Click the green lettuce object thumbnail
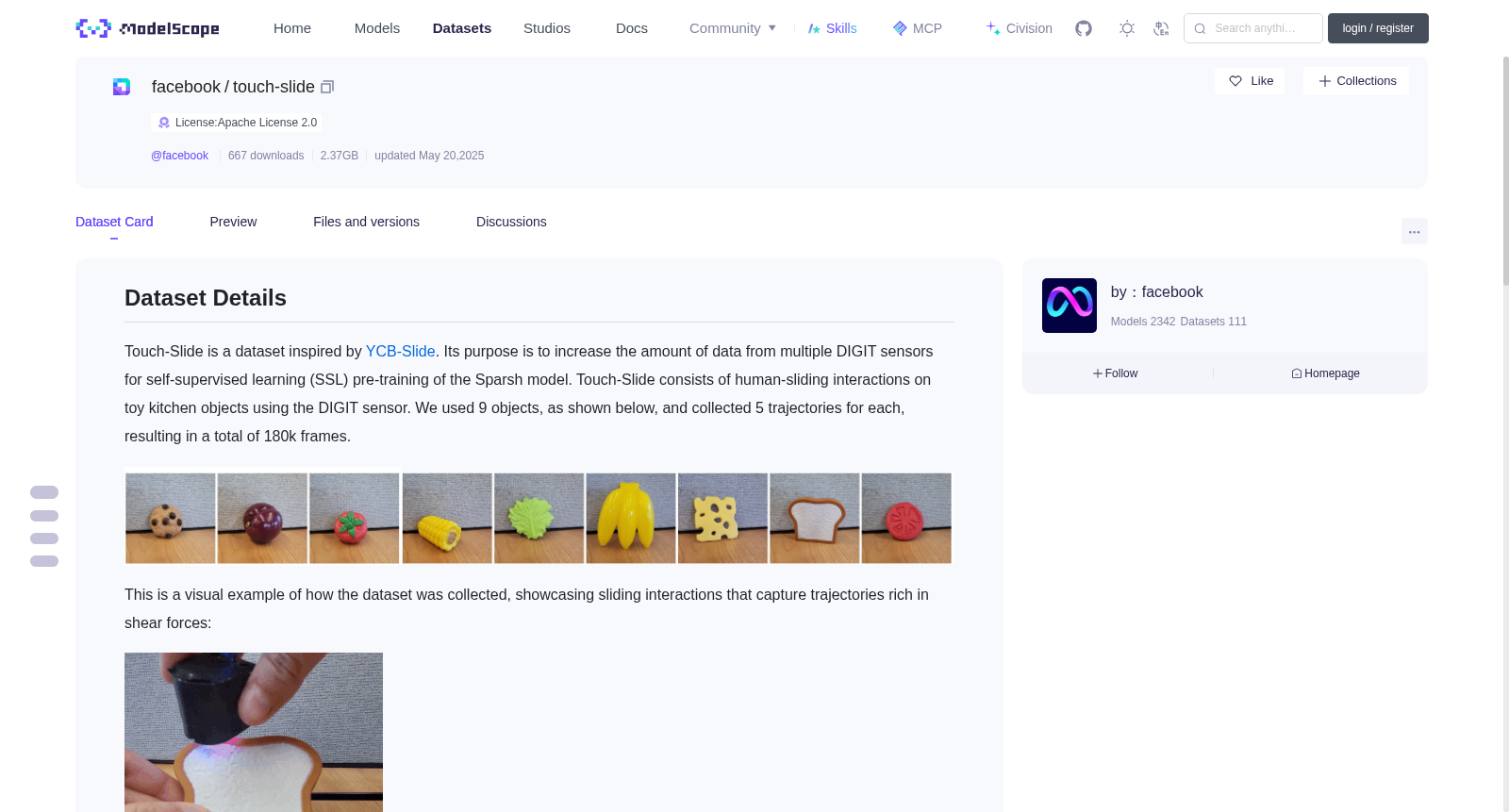Image resolution: width=1509 pixels, height=812 pixels. click(x=539, y=519)
